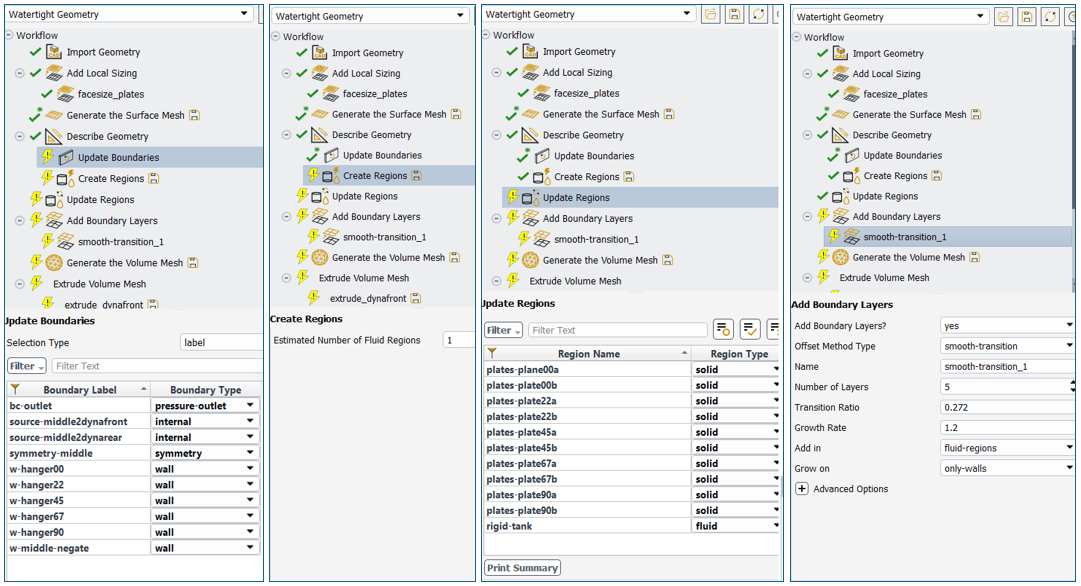This screenshot has width=1081, height=586.
Task: Open the Offset Method Type smooth-transition dropdown
Action: pyautogui.click(x=1069, y=346)
